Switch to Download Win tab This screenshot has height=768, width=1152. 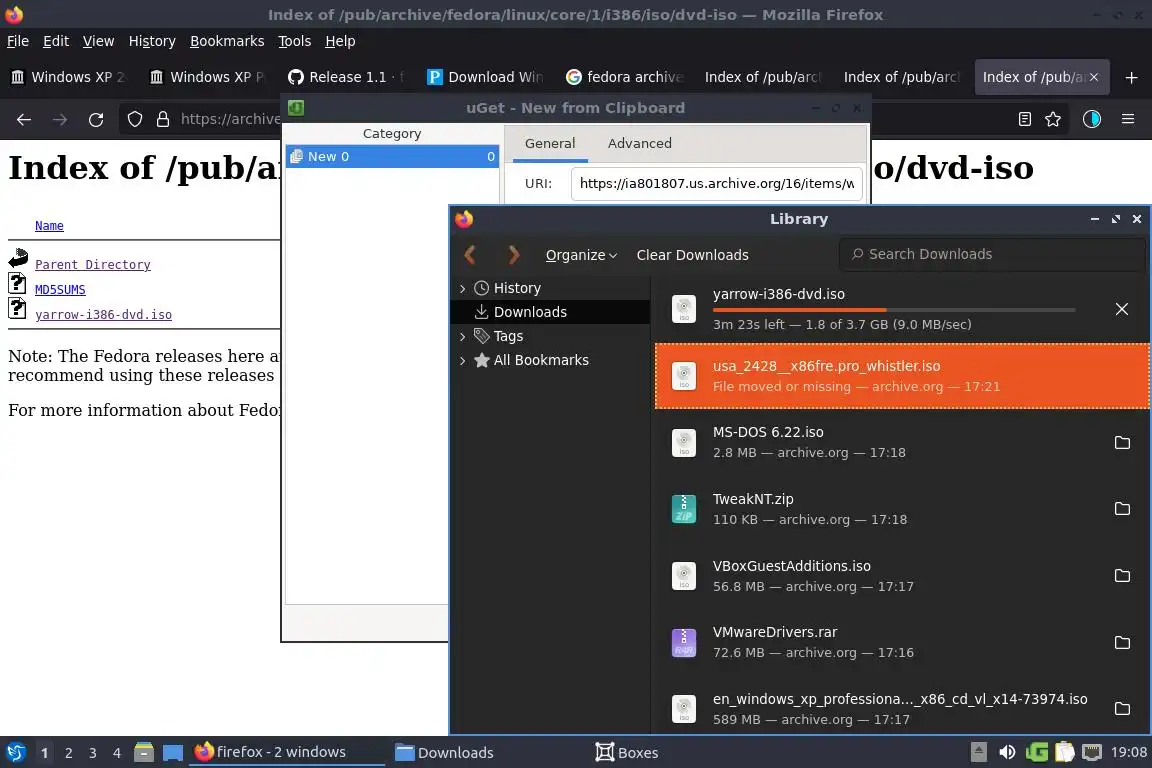pyautogui.click(x=486, y=77)
